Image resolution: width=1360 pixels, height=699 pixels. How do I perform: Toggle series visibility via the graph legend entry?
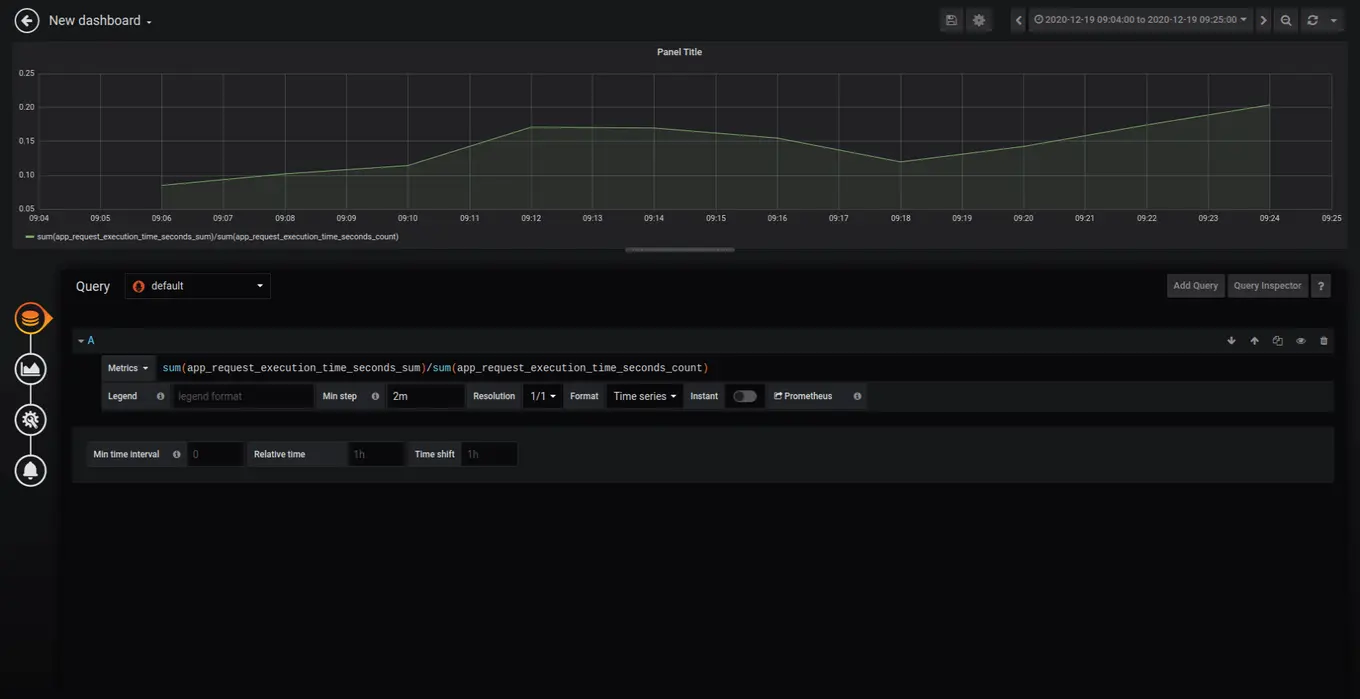pyautogui.click(x=217, y=237)
